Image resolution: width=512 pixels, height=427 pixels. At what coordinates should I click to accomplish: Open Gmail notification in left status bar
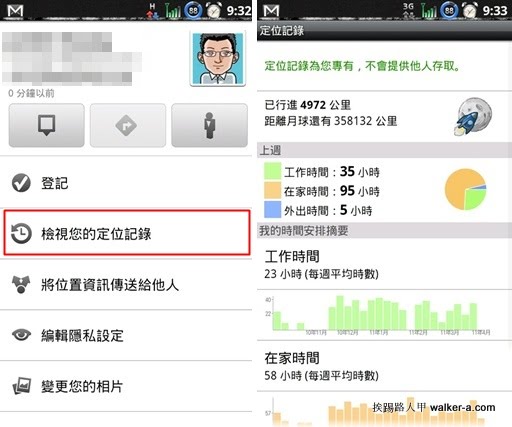[x=15, y=11]
